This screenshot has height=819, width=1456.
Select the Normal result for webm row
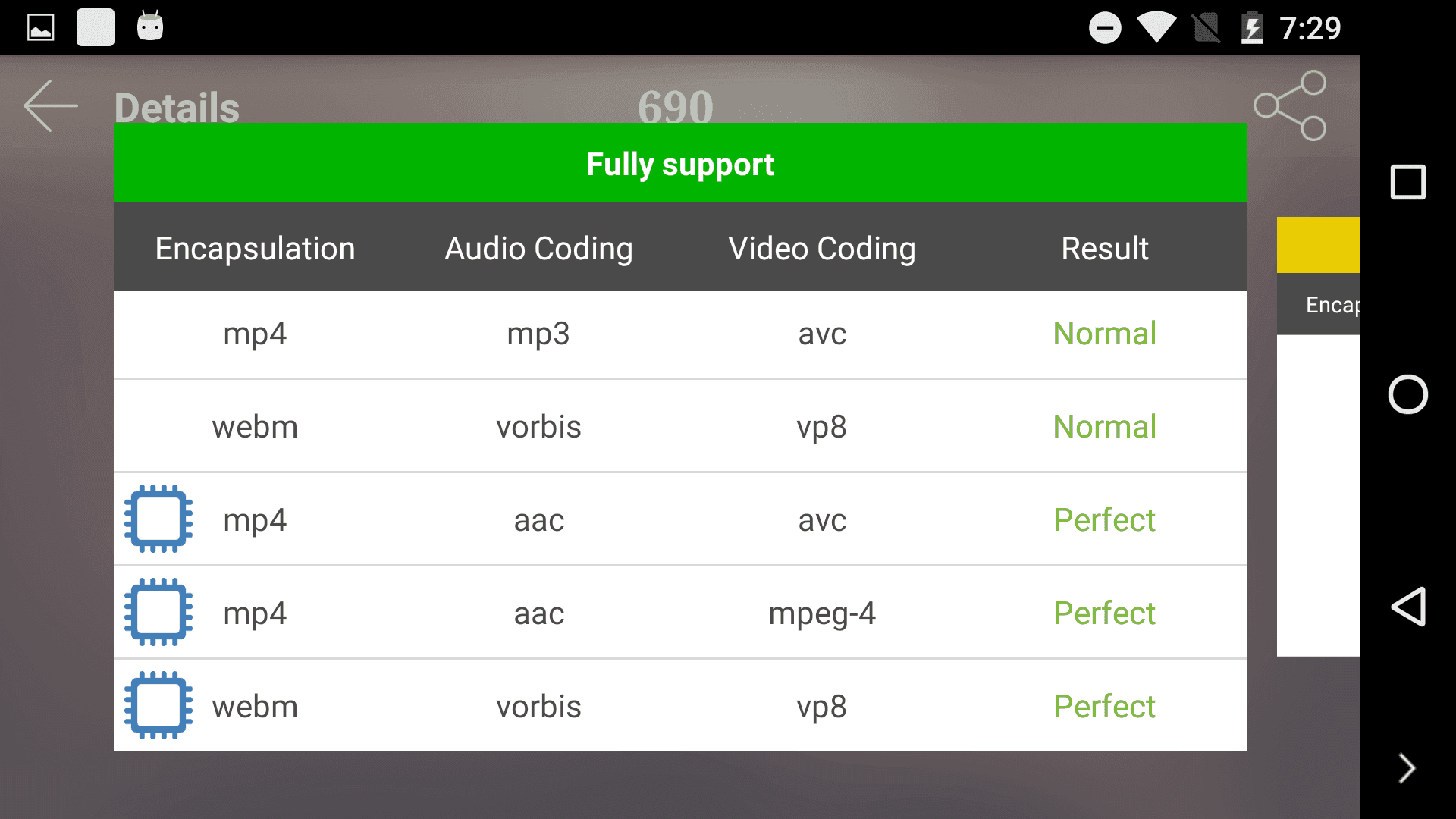tap(1105, 427)
